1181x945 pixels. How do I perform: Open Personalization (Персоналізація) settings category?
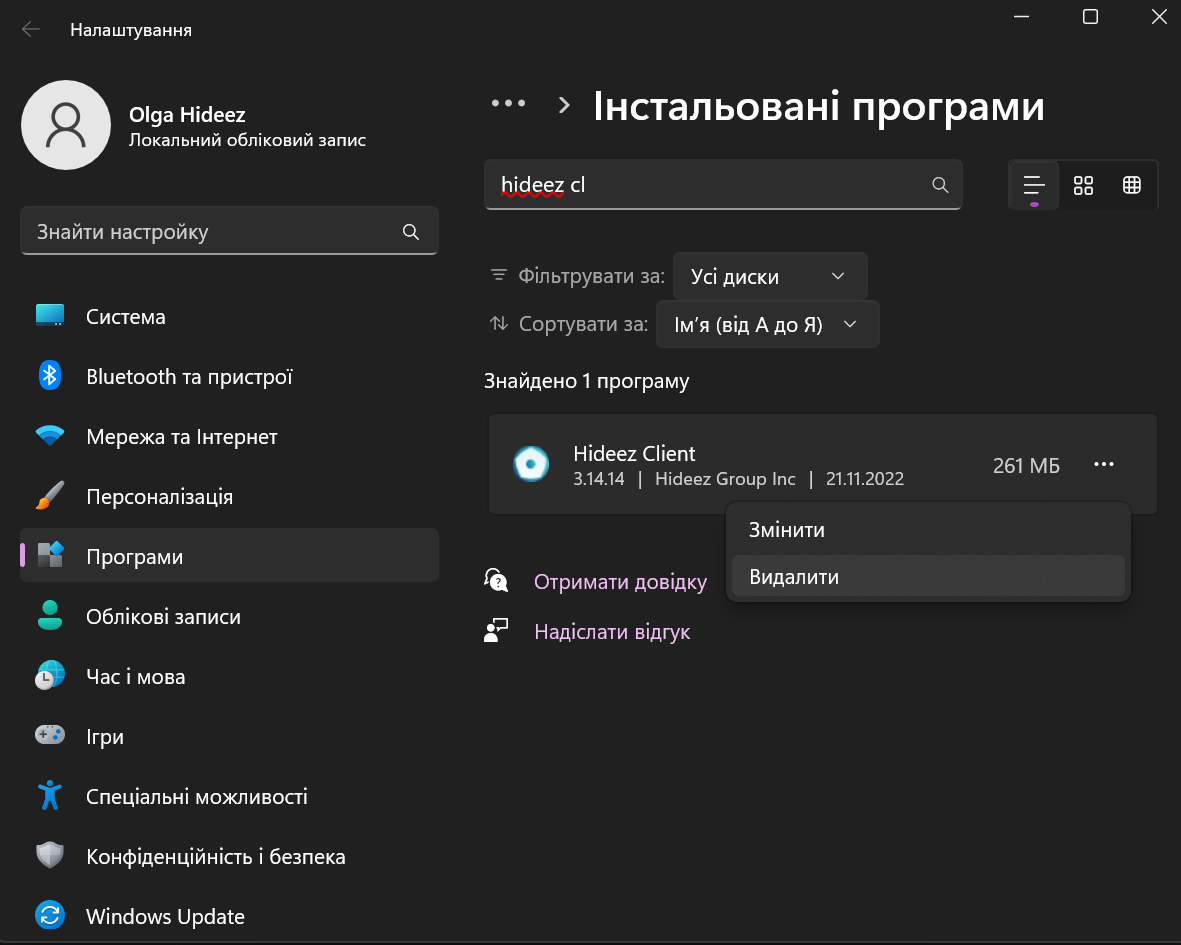point(229,496)
